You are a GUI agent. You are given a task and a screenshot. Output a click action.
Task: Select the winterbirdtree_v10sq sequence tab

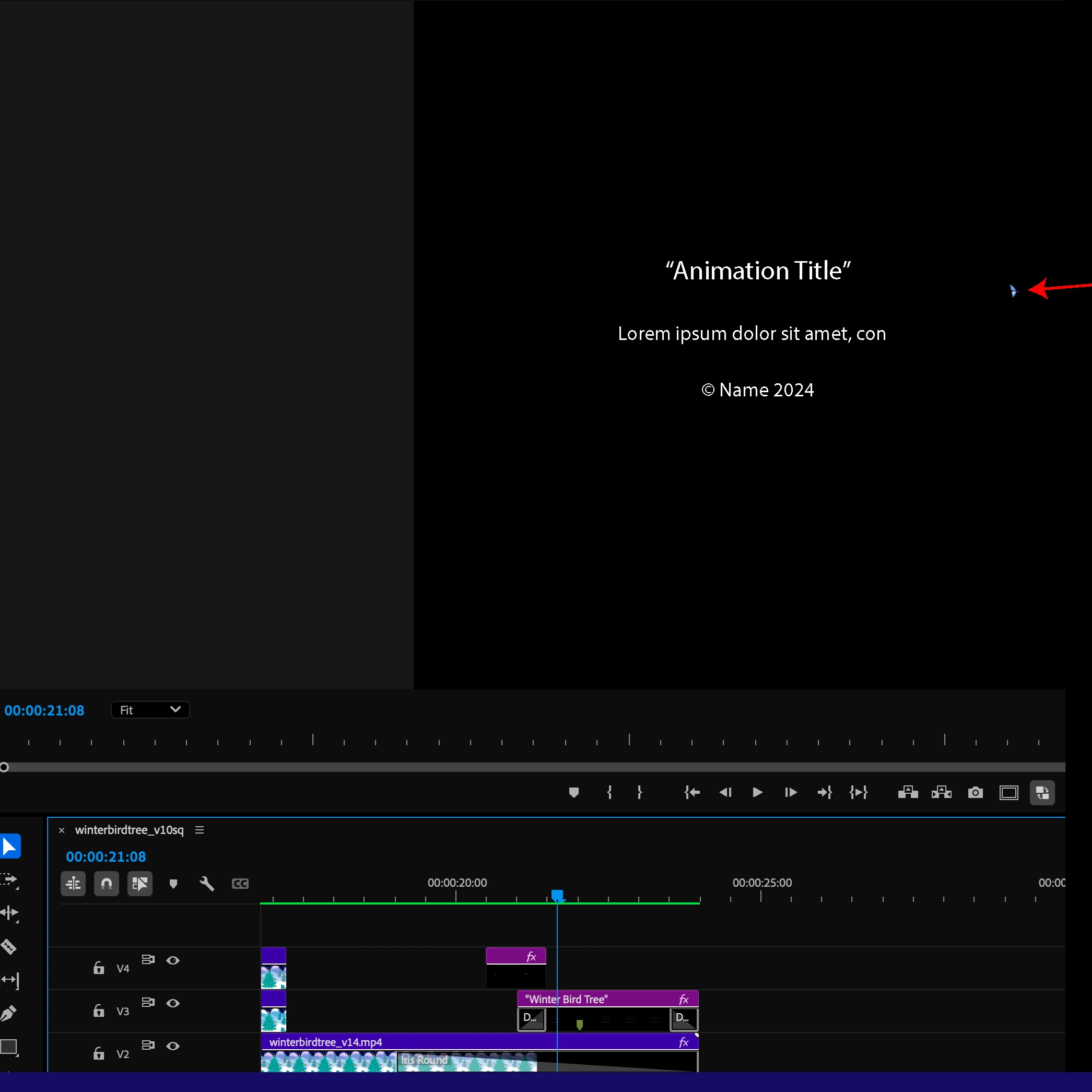(x=129, y=830)
